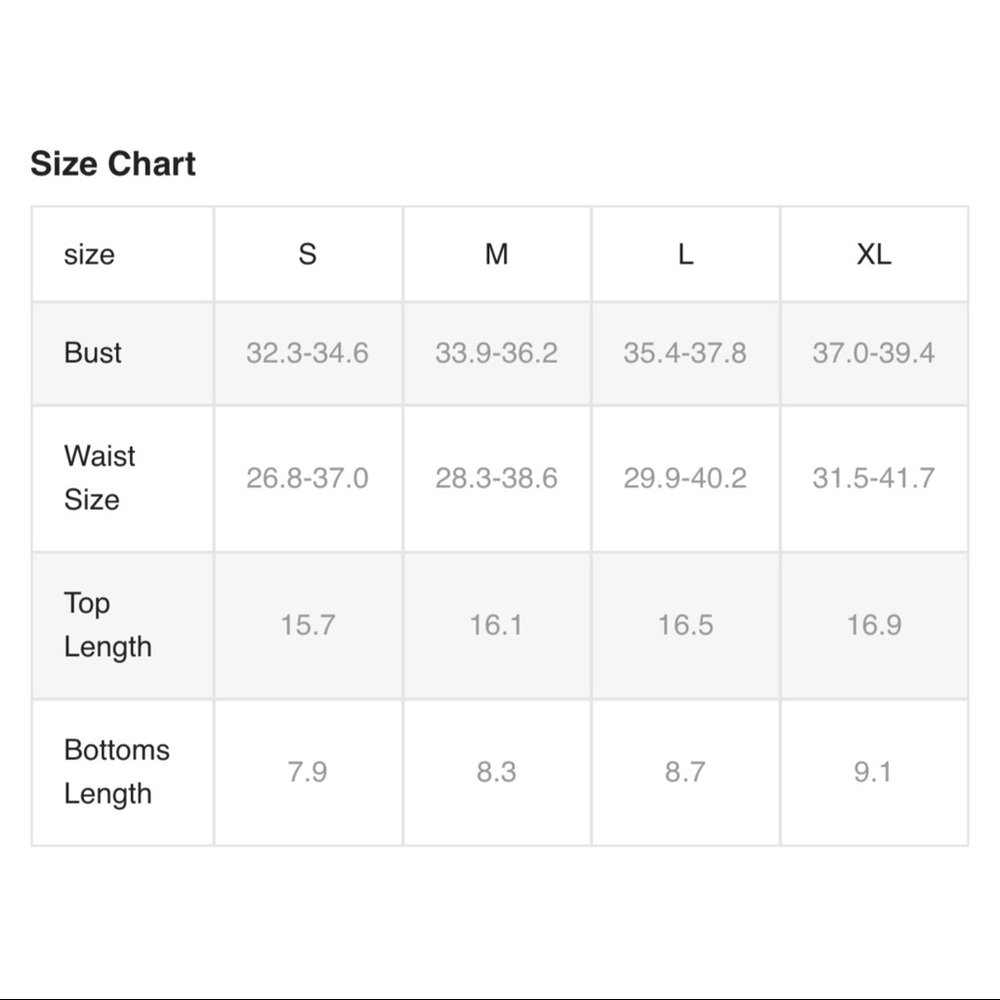Viewport: 1000px width, 1000px height.
Task: Click the 8.3 bottoms length value
Action: [496, 772]
